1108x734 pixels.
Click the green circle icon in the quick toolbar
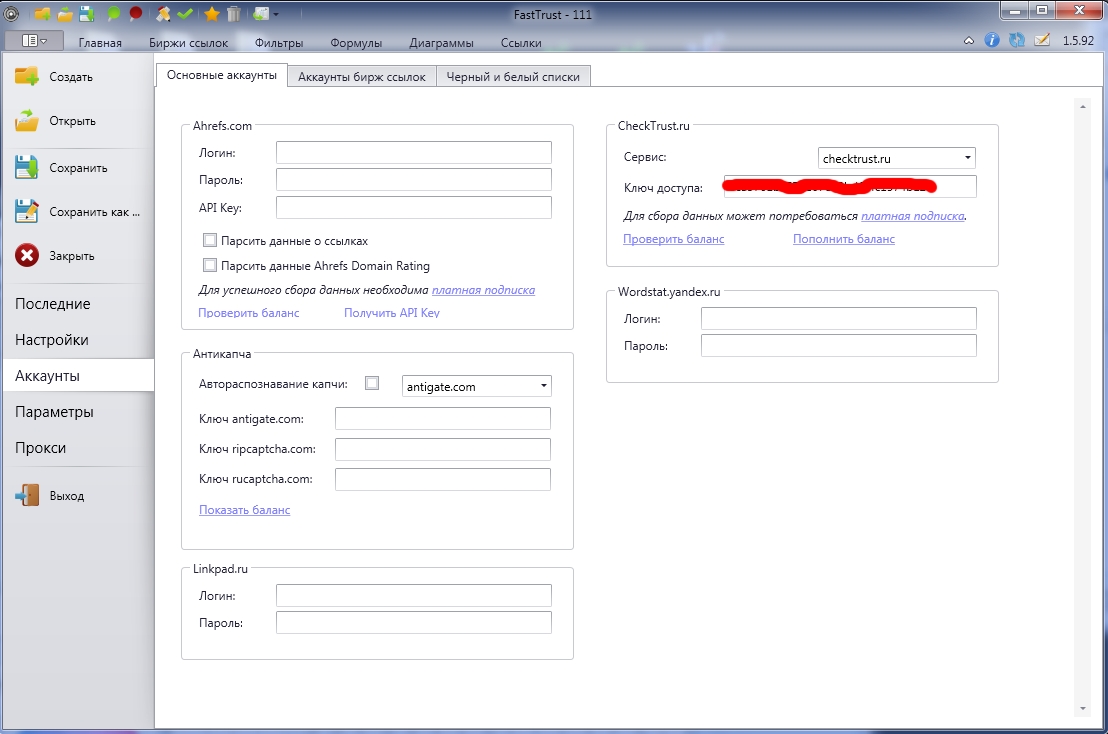tap(113, 13)
